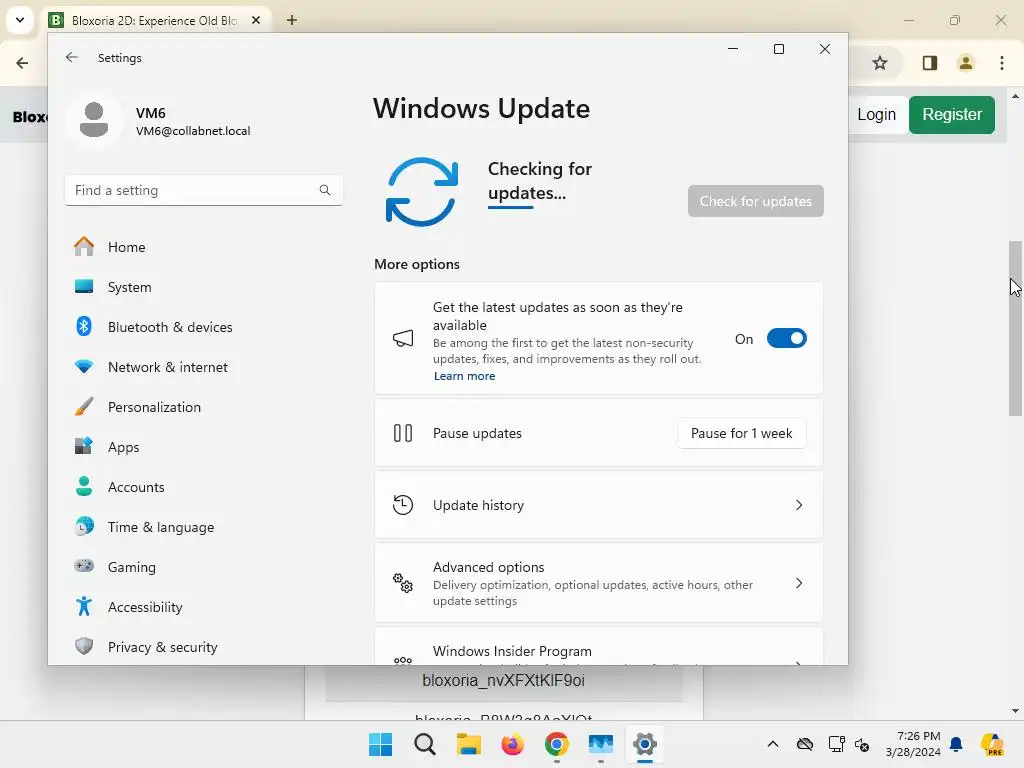This screenshot has height=768, width=1024.
Task: Open Home settings page
Action: point(204,247)
